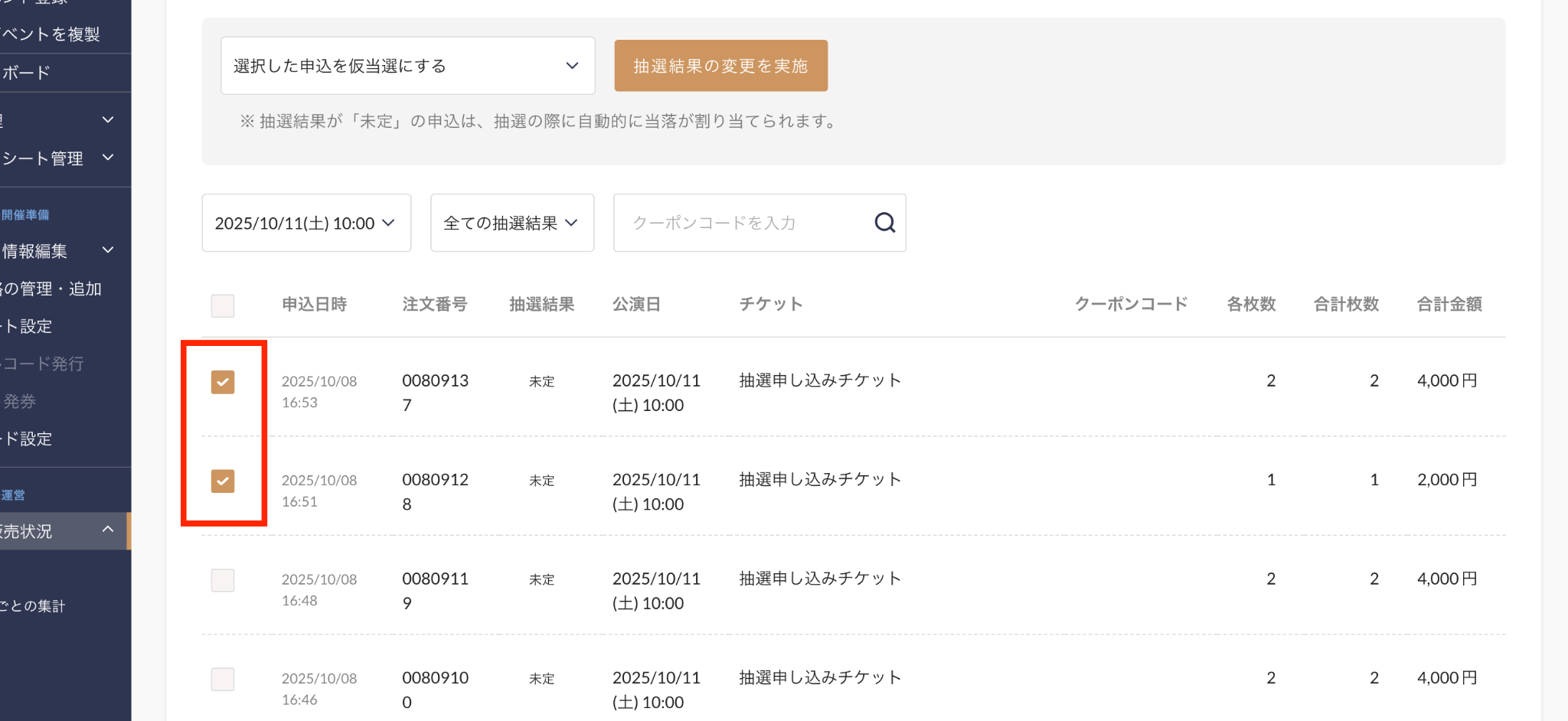Uncheck the checkbox for order 00809137
This screenshot has width=1568, height=721.
223,382
